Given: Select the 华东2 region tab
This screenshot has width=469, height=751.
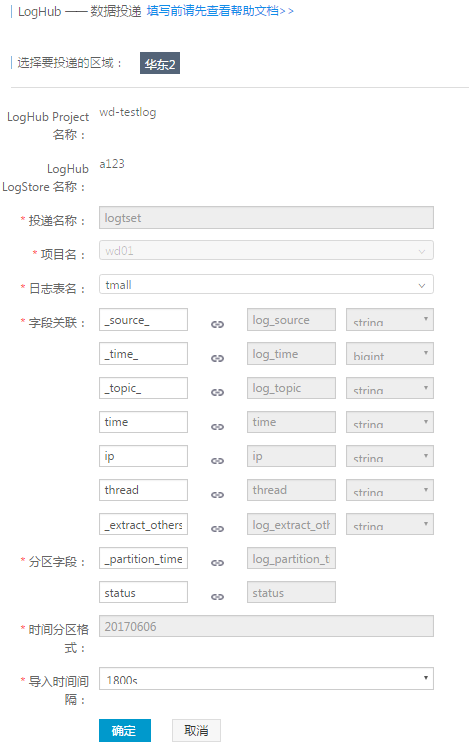Looking at the screenshot, I should [x=160, y=63].
